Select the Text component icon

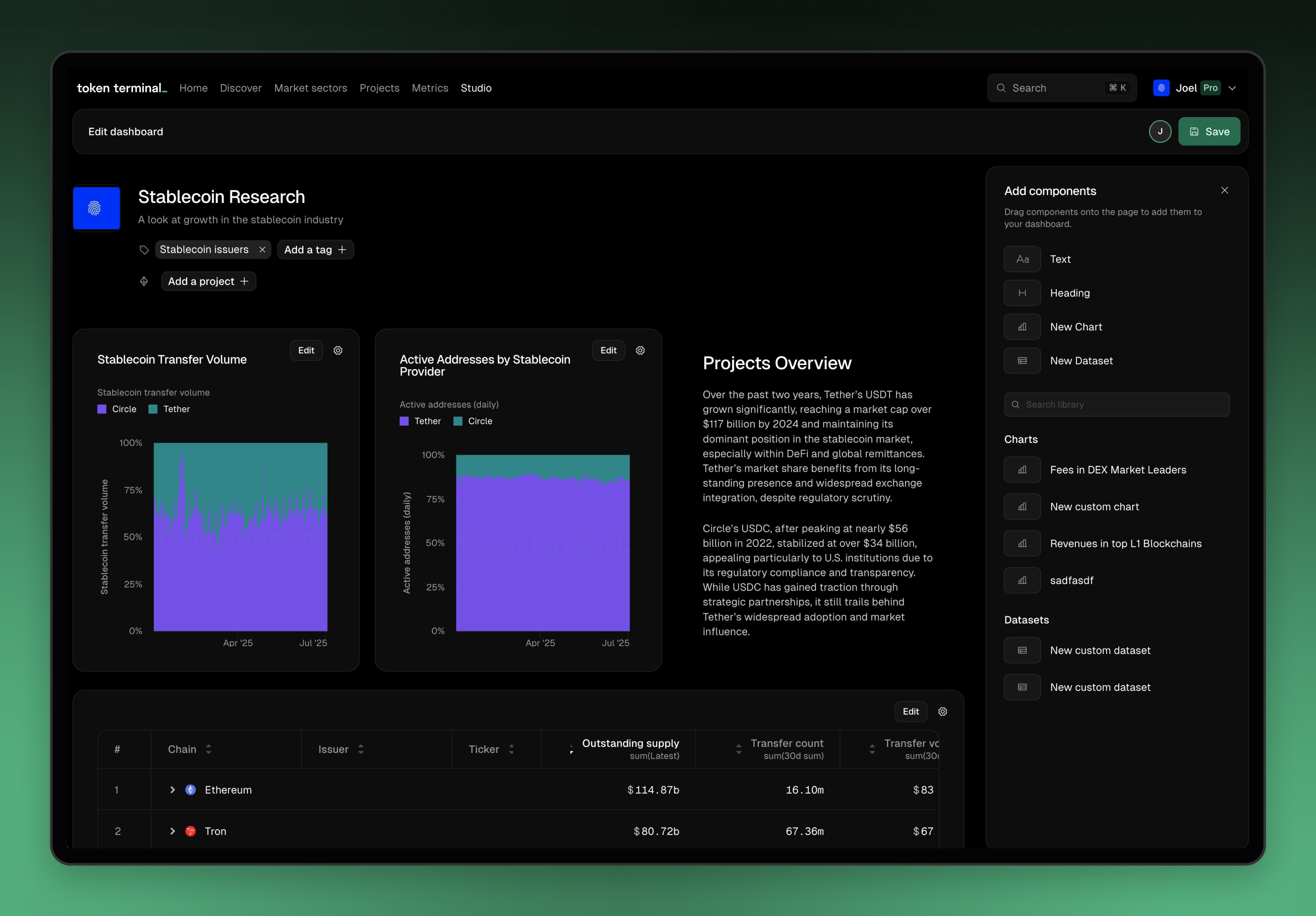[1022, 259]
